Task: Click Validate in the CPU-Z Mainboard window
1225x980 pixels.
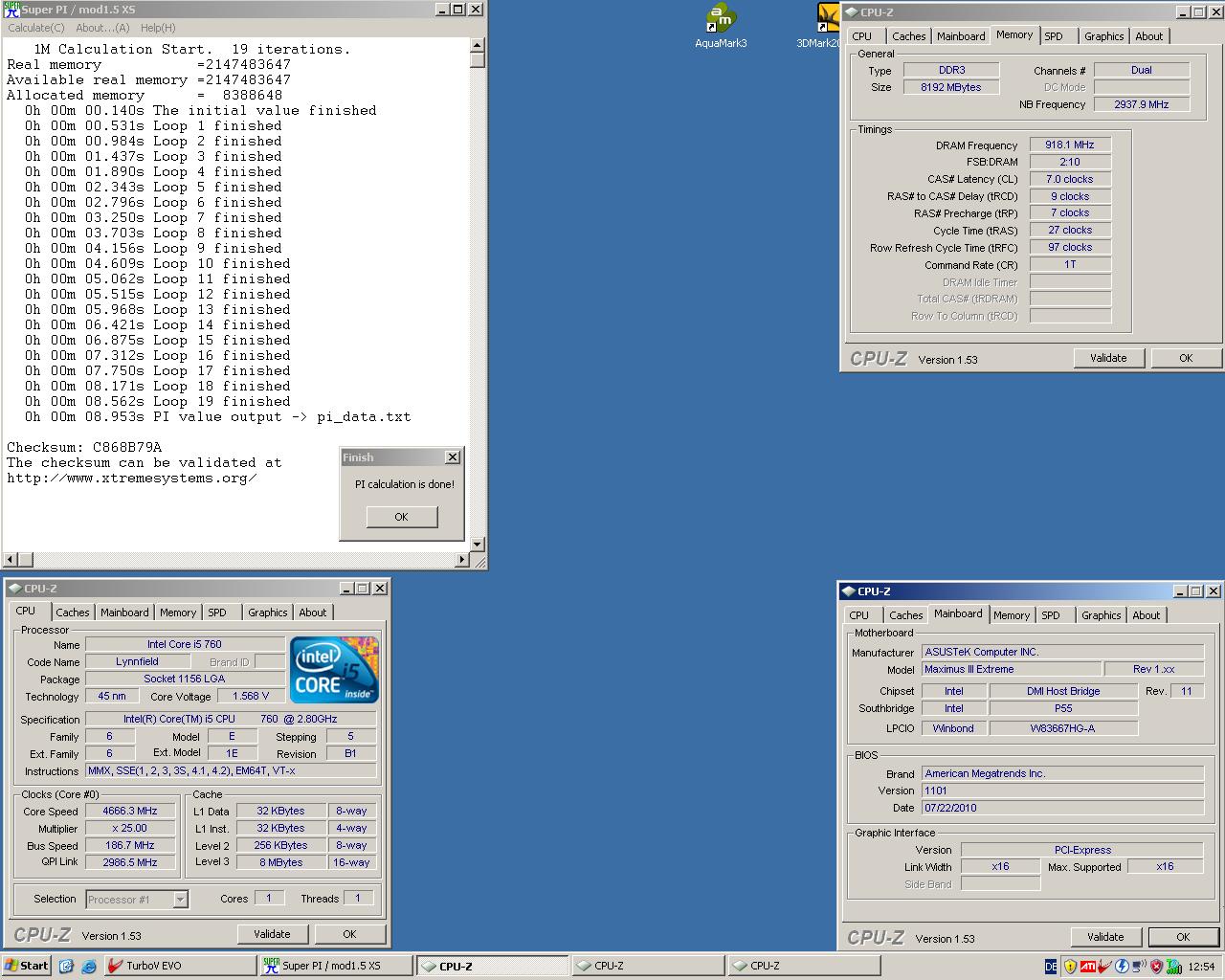Action: click(x=1105, y=937)
